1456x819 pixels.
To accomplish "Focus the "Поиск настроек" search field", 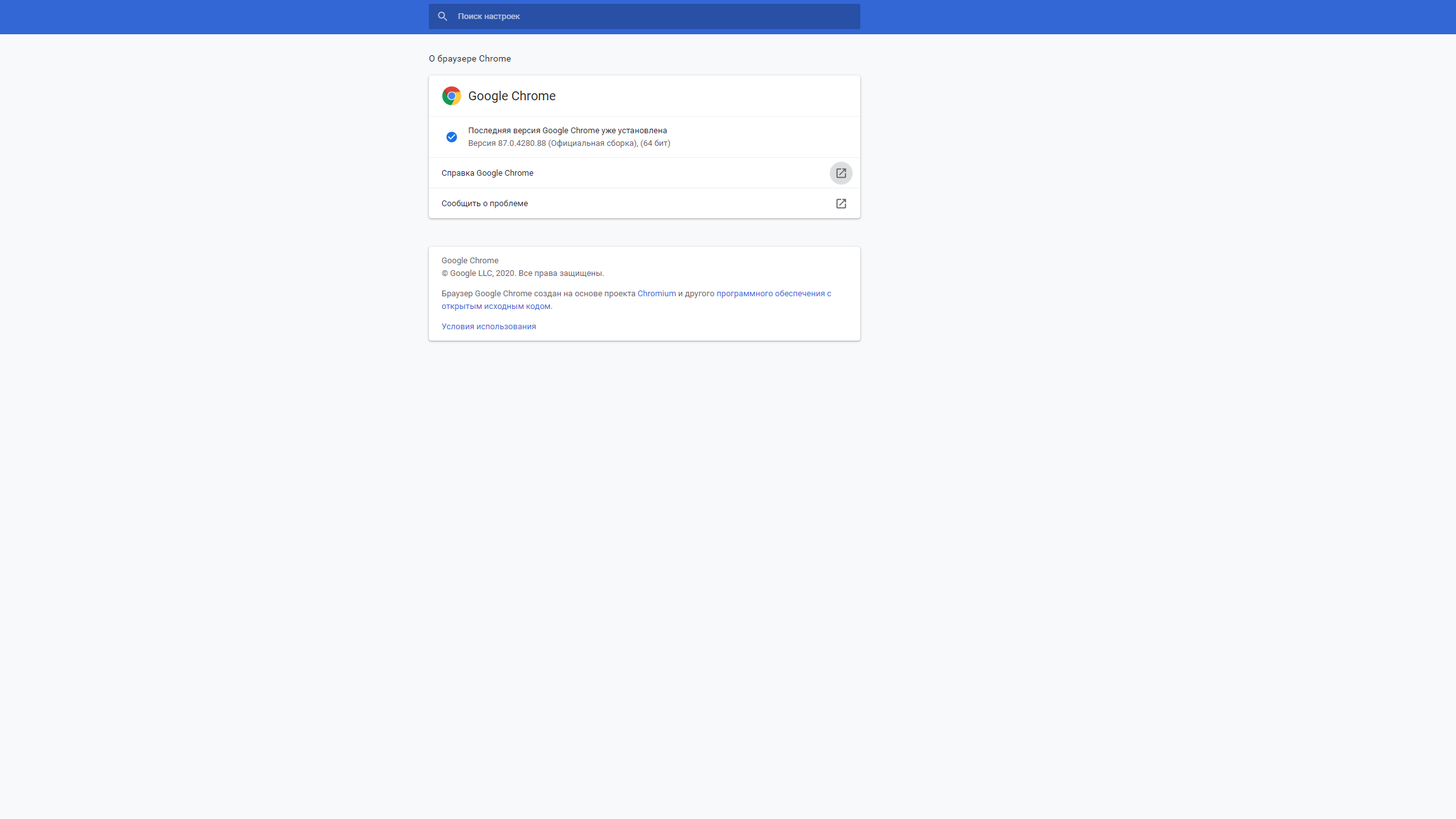I will tap(644, 16).
